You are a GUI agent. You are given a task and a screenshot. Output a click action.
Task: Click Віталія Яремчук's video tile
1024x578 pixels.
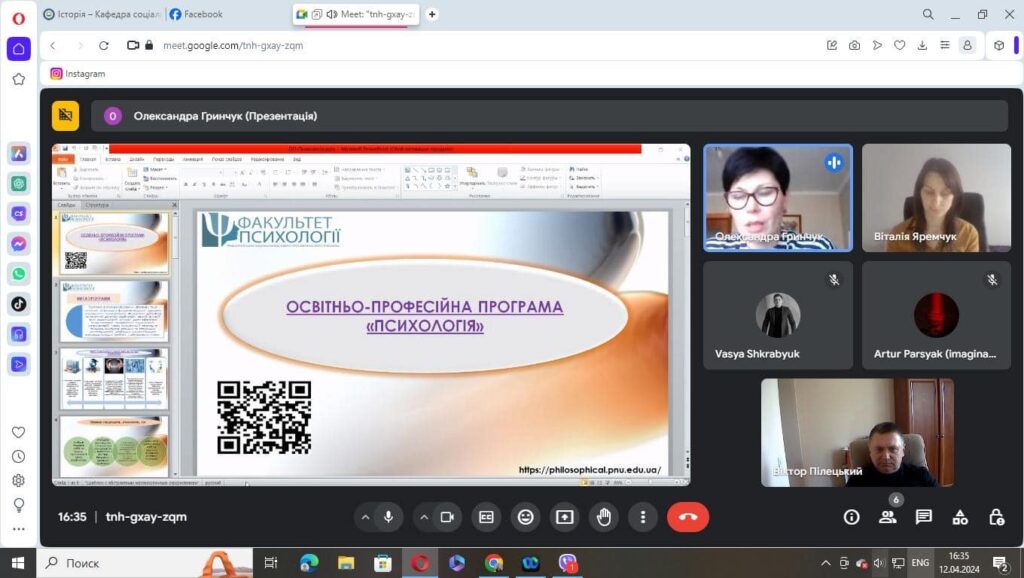(936, 197)
